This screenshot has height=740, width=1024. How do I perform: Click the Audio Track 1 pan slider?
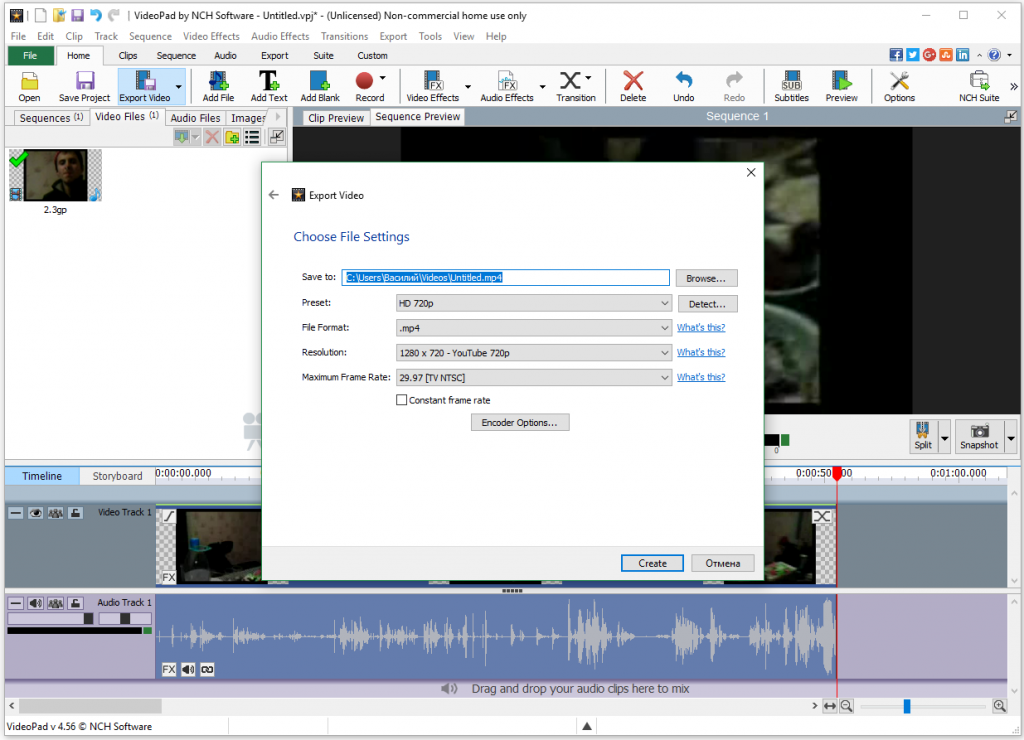pyautogui.click(x=125, y=619)
